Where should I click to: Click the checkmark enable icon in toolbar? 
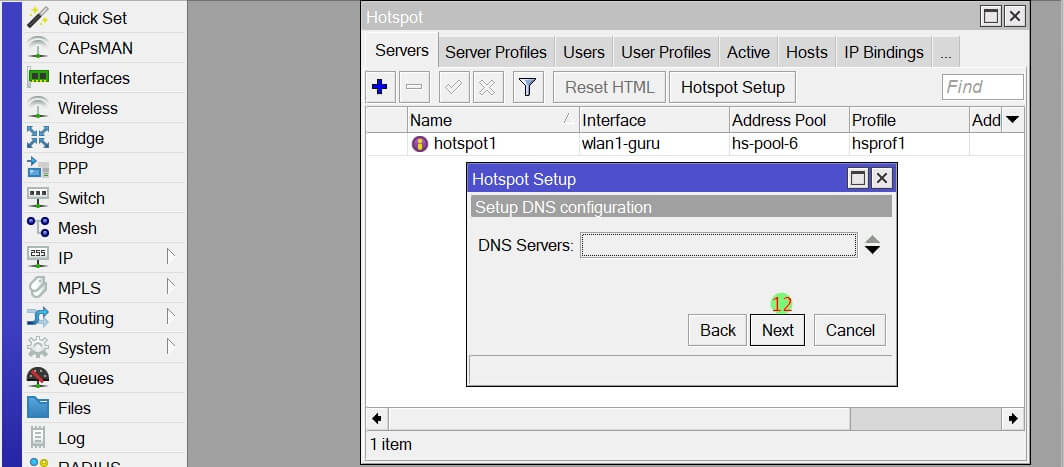453,87
